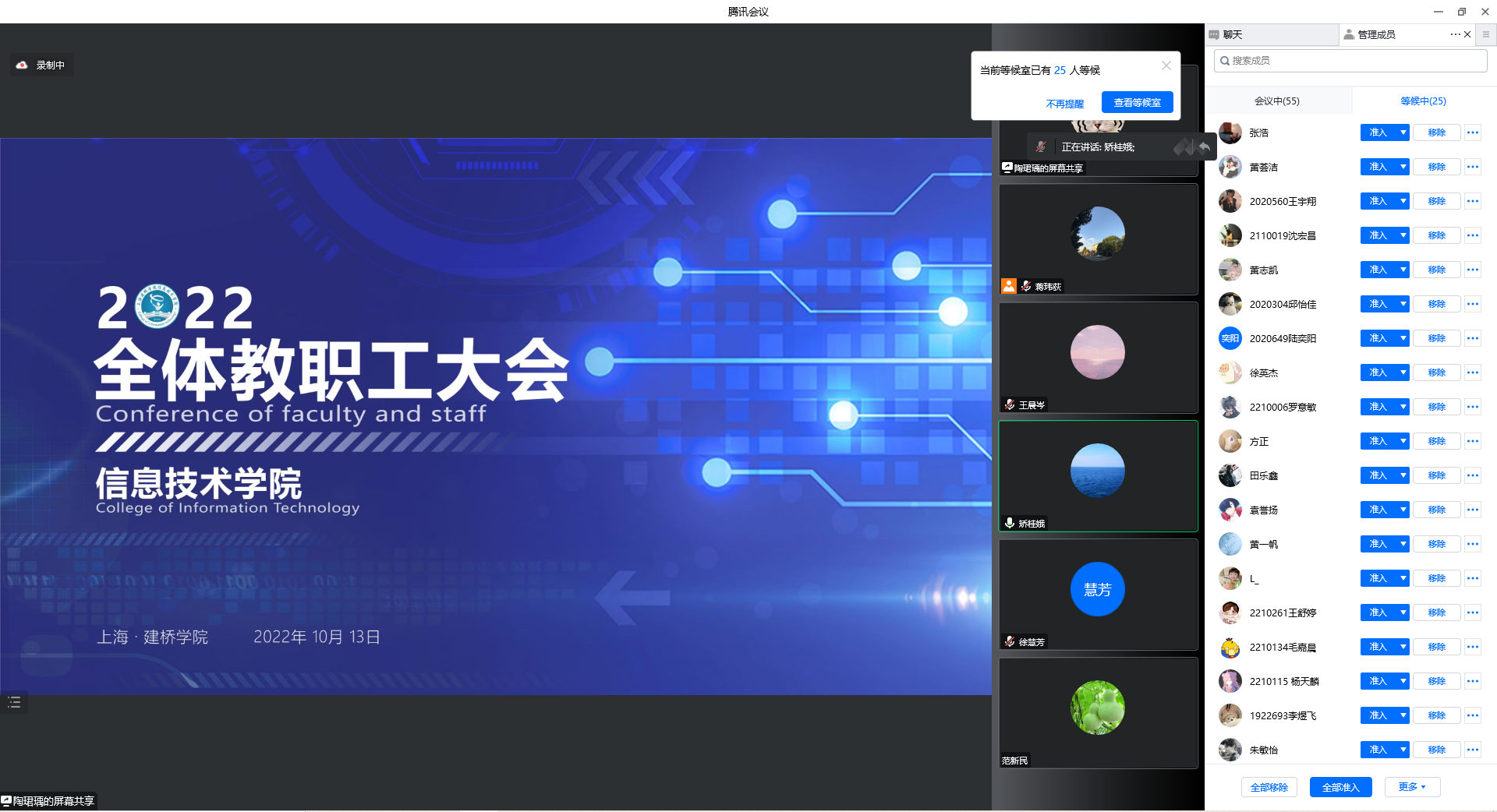Switch to the 会议中(55) tab
The image size is (1497, 812).
(x=1276, y=101)
